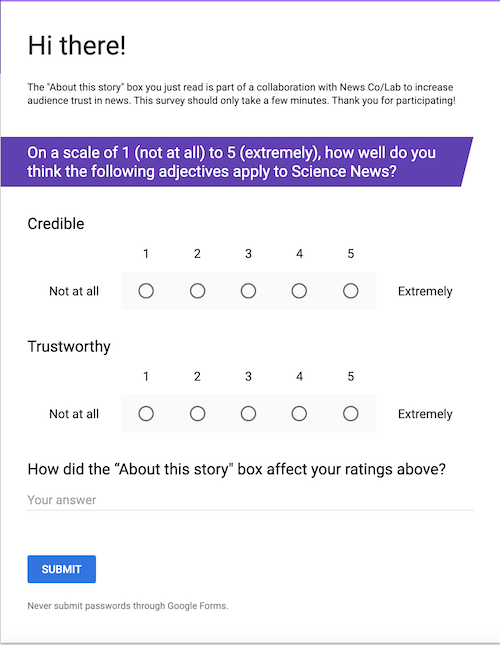Viewport: 500px width, 645px height.
Task: Select rating 1 for Trustworthy
Action: (146, 413)
